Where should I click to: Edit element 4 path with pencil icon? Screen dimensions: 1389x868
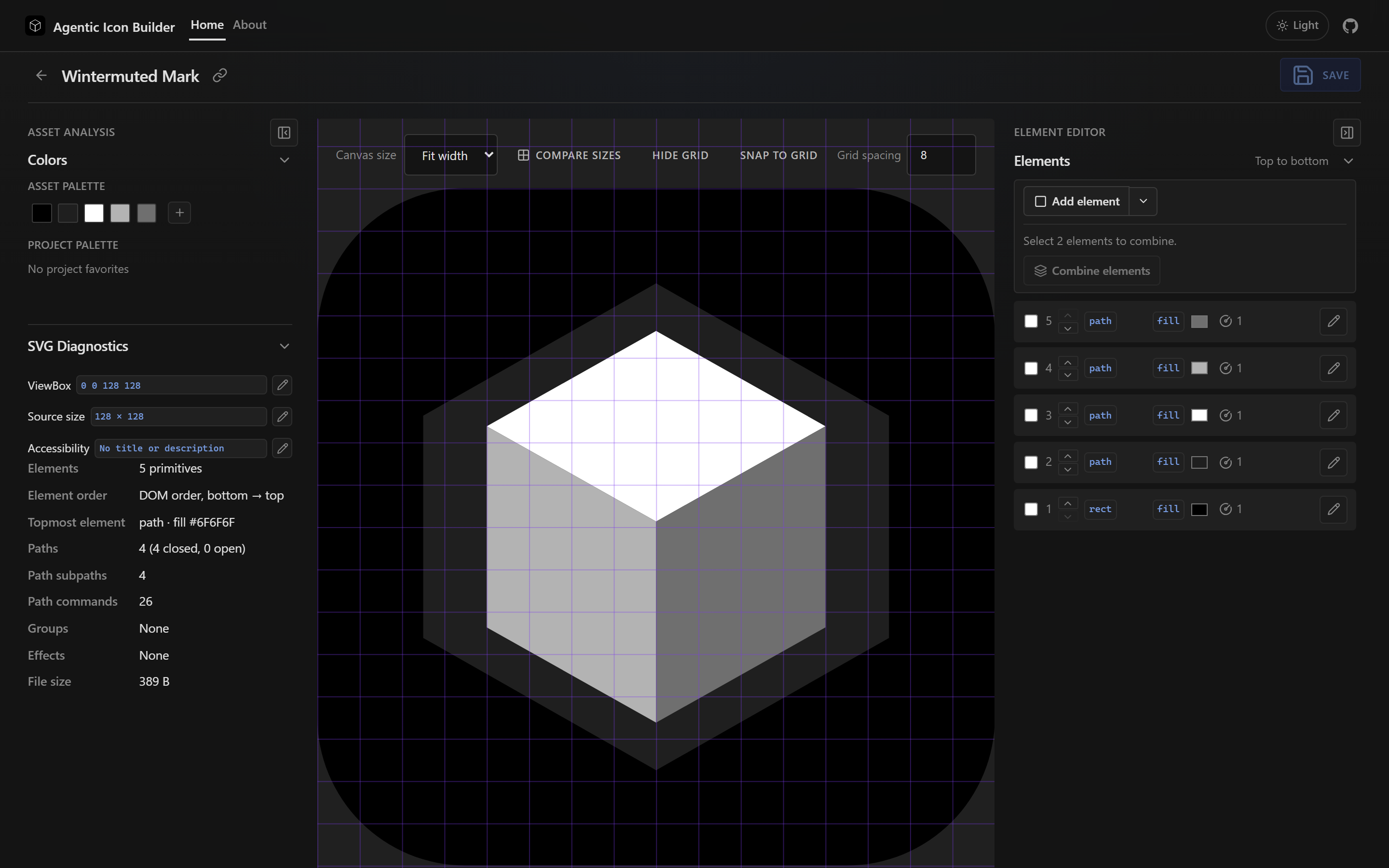tap(1334, 368)
